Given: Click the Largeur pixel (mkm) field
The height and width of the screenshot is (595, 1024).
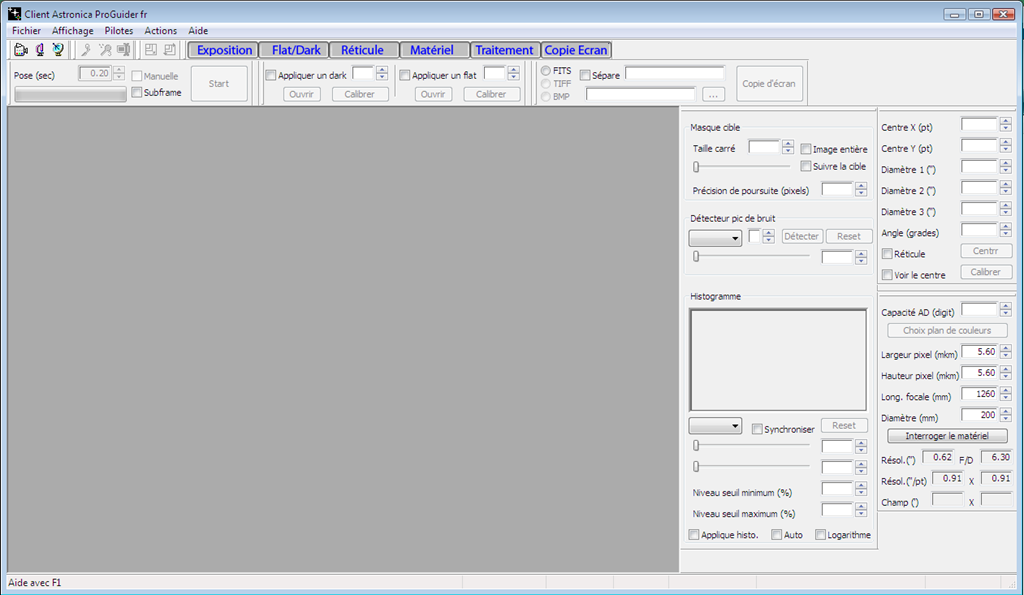Looking at the screenshot, I should point(979,351).
